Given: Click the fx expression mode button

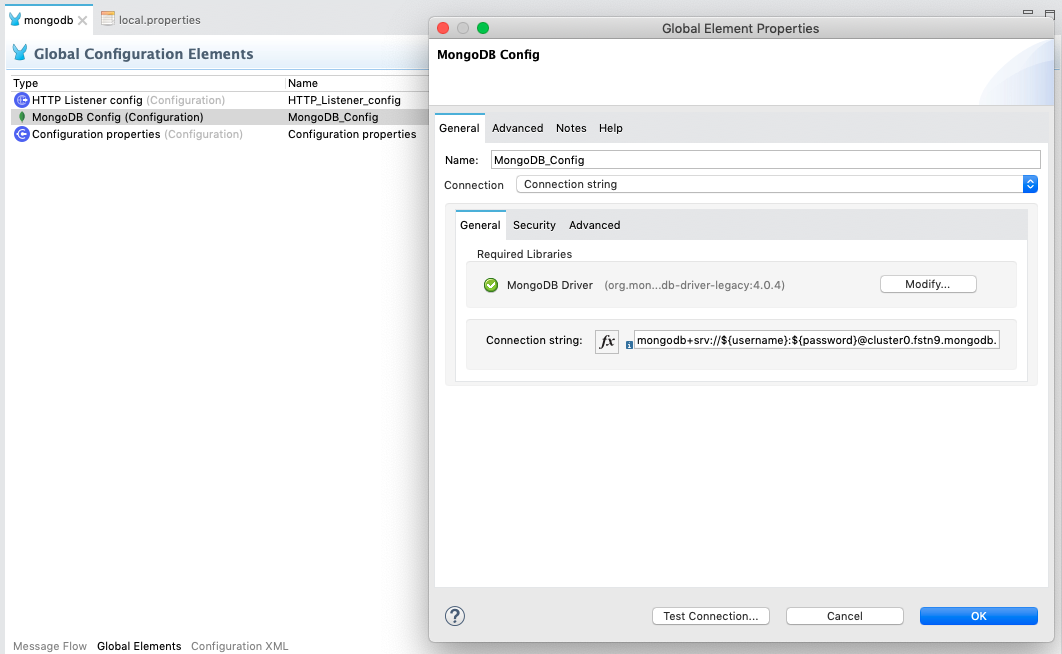Looking at the screenshot, I should (x=607, y=341).
